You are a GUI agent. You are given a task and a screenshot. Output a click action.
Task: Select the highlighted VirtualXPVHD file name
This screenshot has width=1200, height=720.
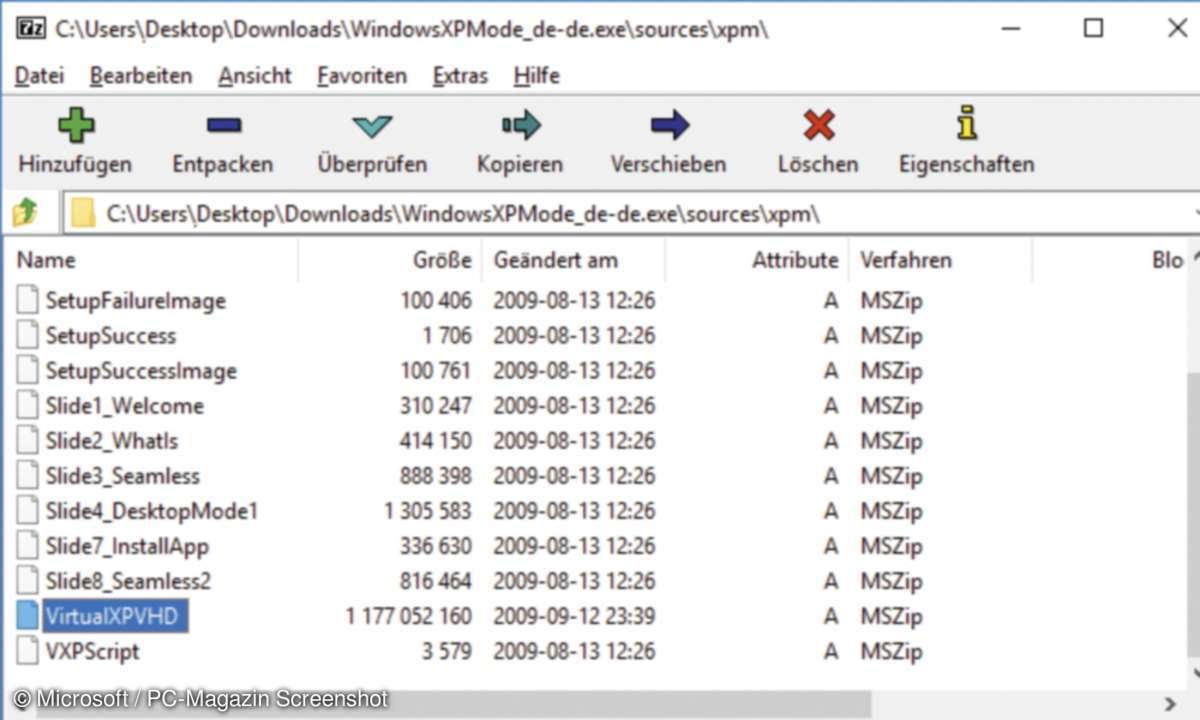pyautogui.click(x=116, y=616)
